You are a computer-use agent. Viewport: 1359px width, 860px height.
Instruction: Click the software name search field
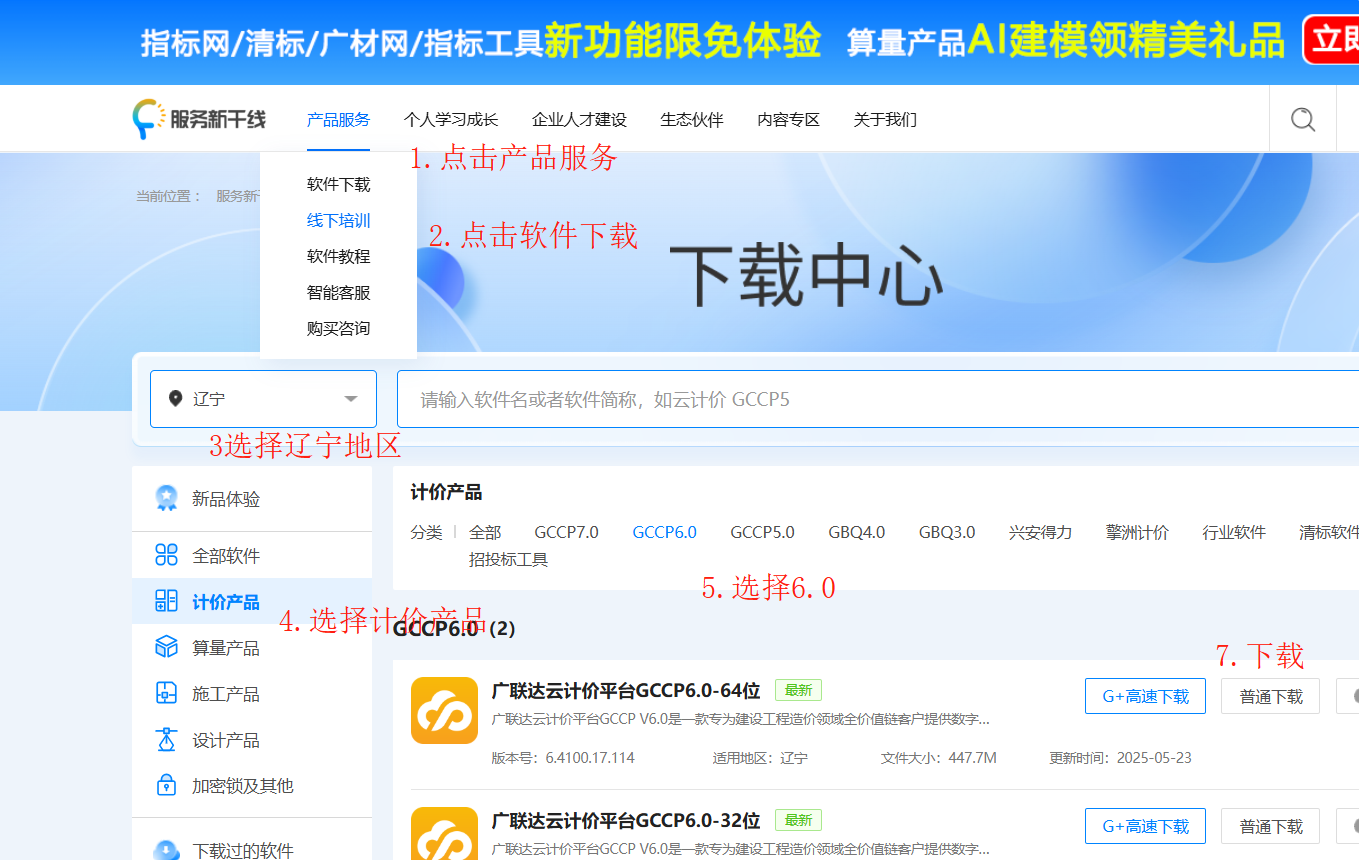[878, 399]
